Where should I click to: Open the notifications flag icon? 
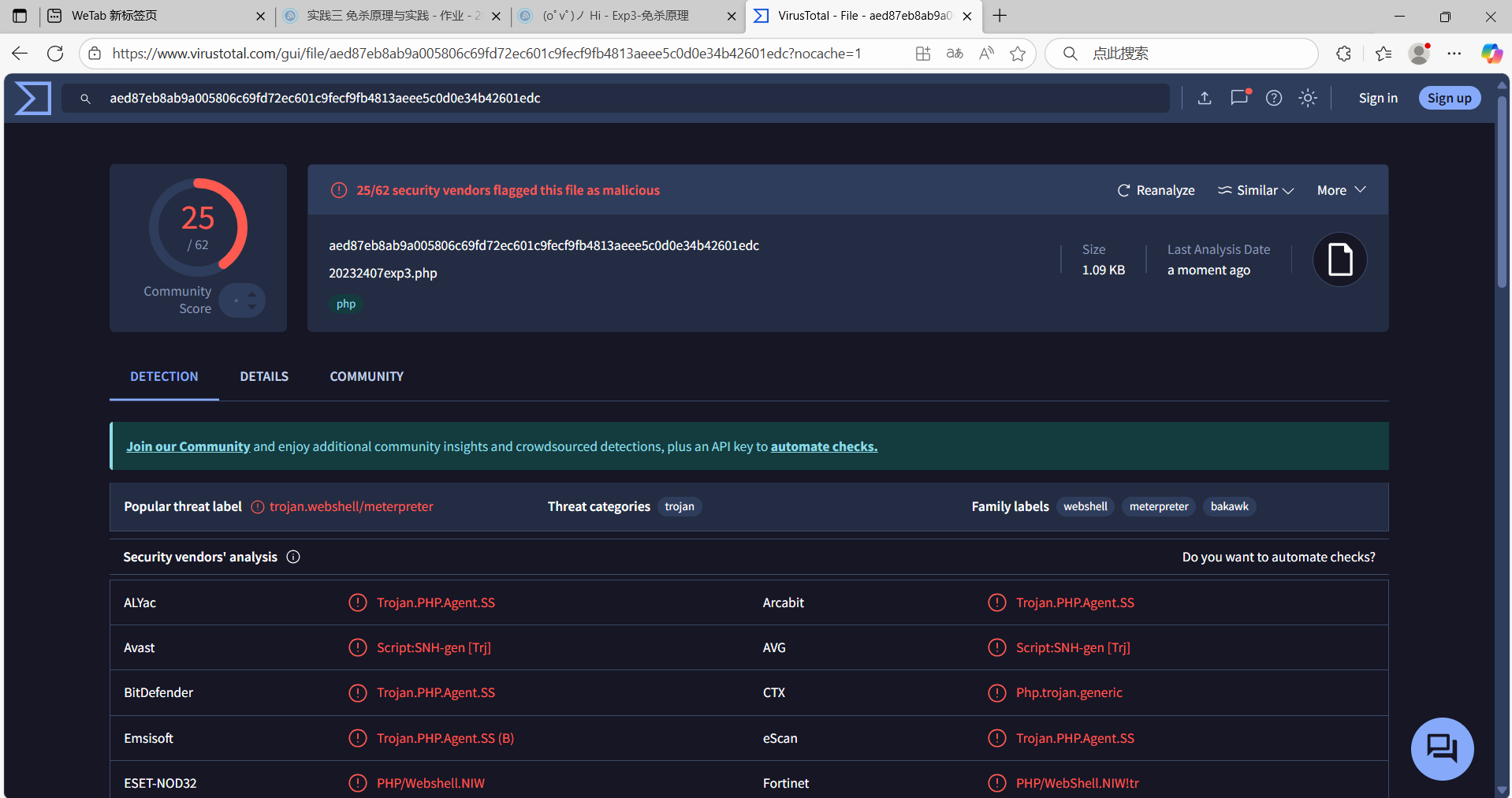tap(1239, 98)
